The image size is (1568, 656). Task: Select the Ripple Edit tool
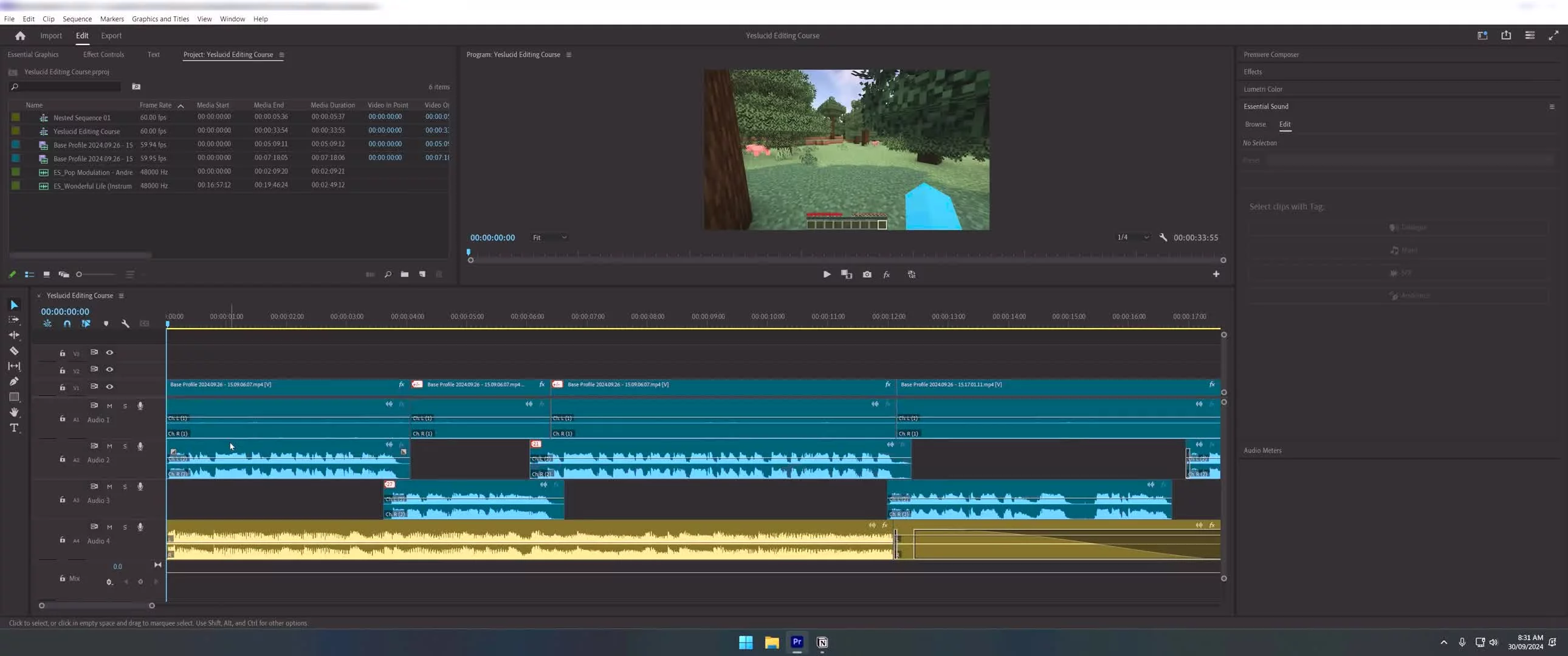point(14,335)
